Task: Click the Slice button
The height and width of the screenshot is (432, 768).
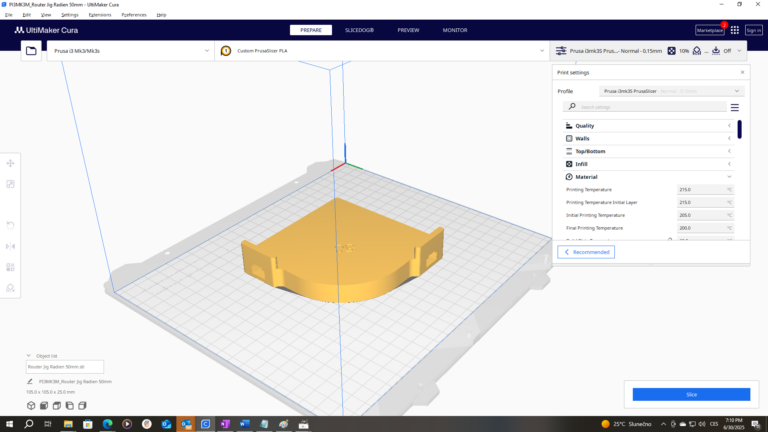Action: click(x=691, y=395)
